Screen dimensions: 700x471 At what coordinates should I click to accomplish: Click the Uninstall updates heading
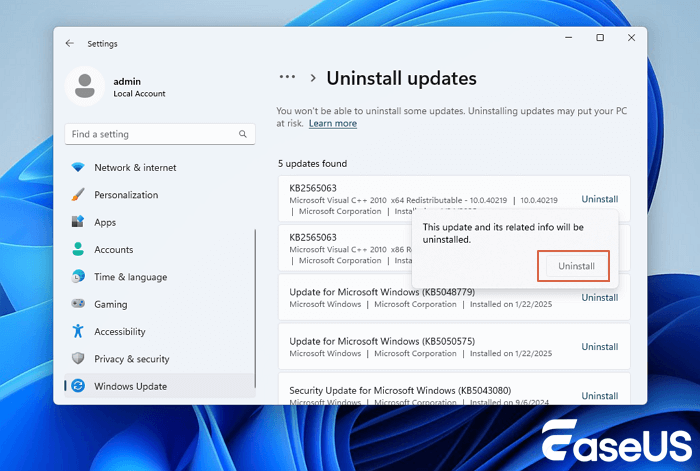pyautogui.click(x=401, y=78)
